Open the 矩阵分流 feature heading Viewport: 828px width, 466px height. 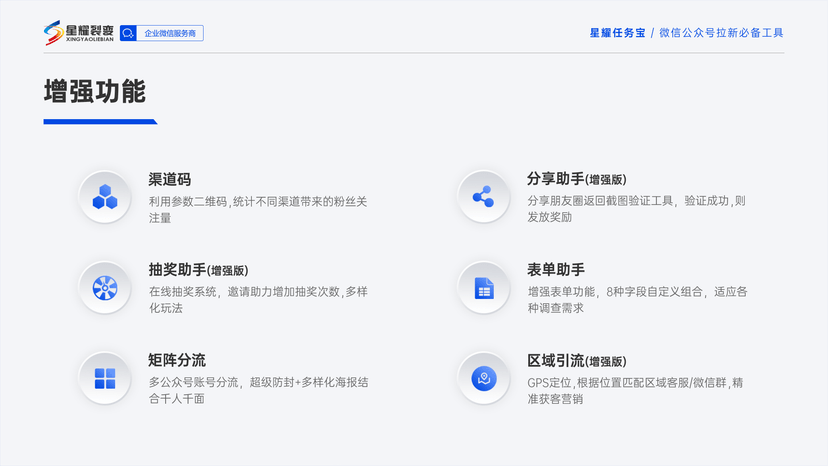(x=177, y=360)
